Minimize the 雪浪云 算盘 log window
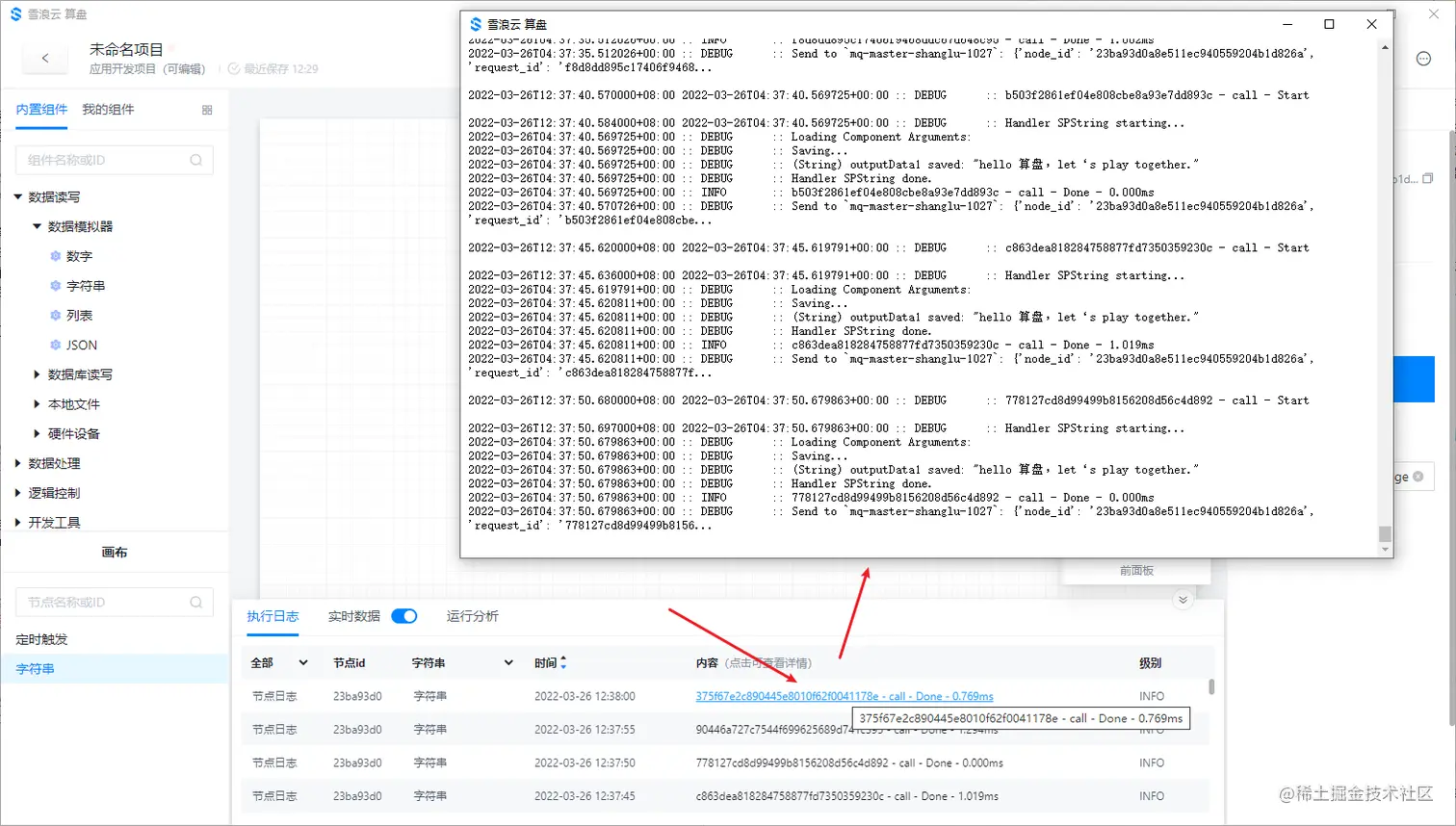Screen dimensions: 1456x826 tap(1287, 24)
